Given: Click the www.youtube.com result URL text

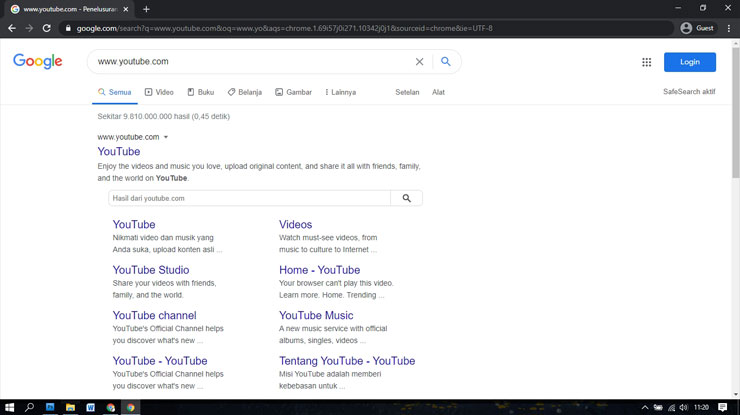Looking at the screenshot, I should (x=128, y=137).
